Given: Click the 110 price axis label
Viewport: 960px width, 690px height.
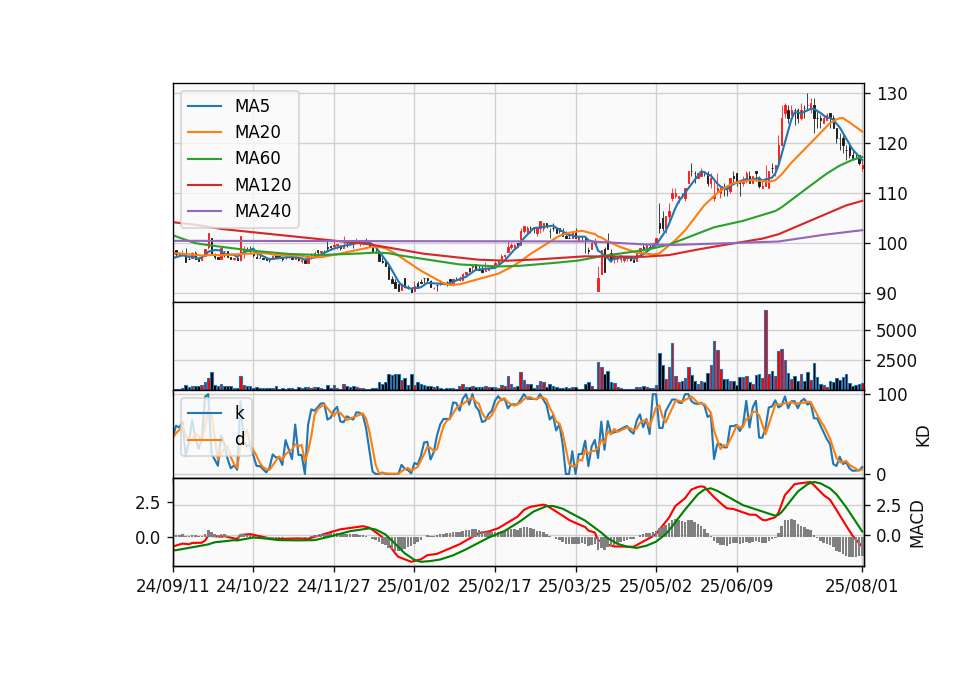Looking at the screenshot, I should click(892, 195).
